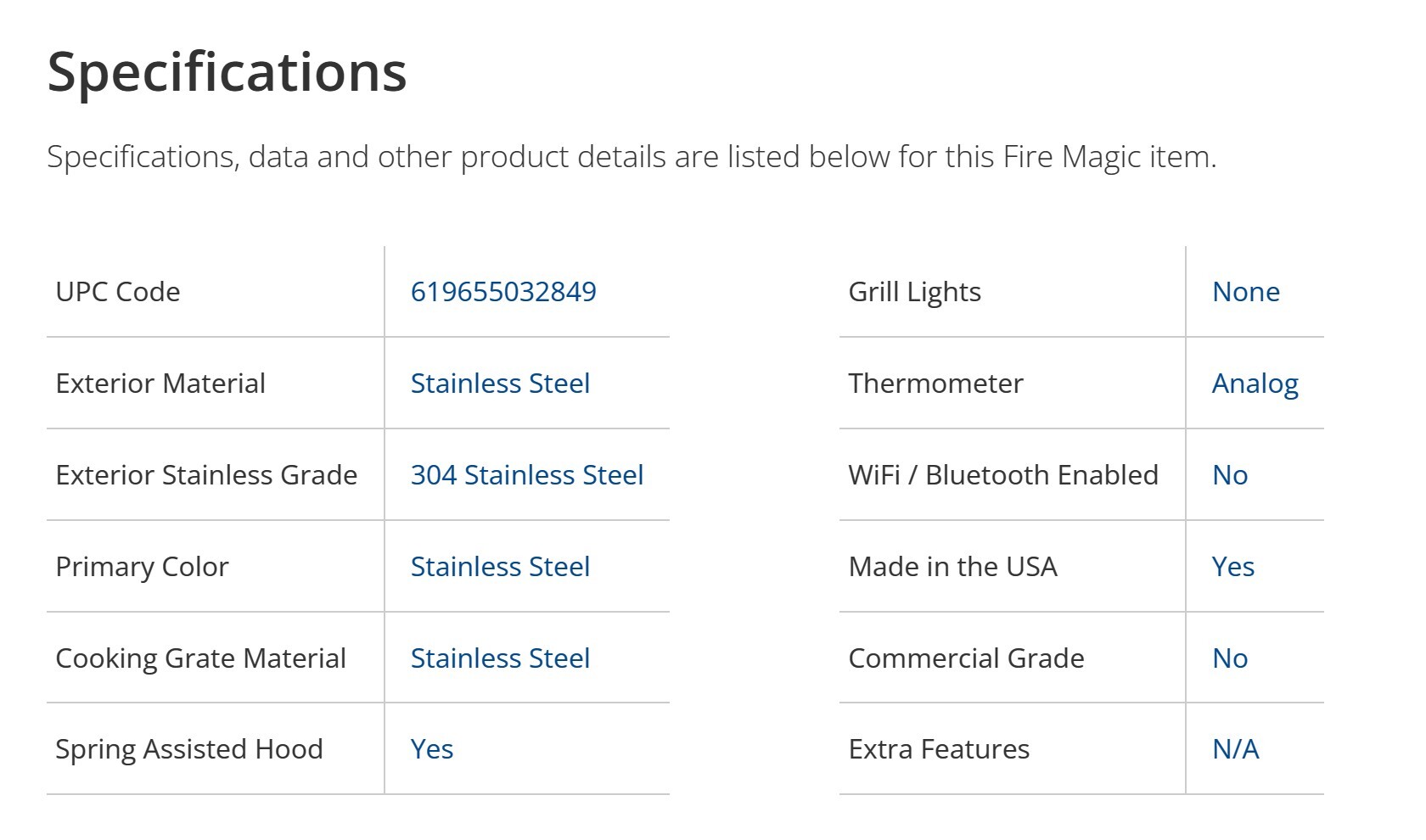Click the Spring Assisted Hood Yes link
The image size is (1426, 840).
(x=432, y=749)
